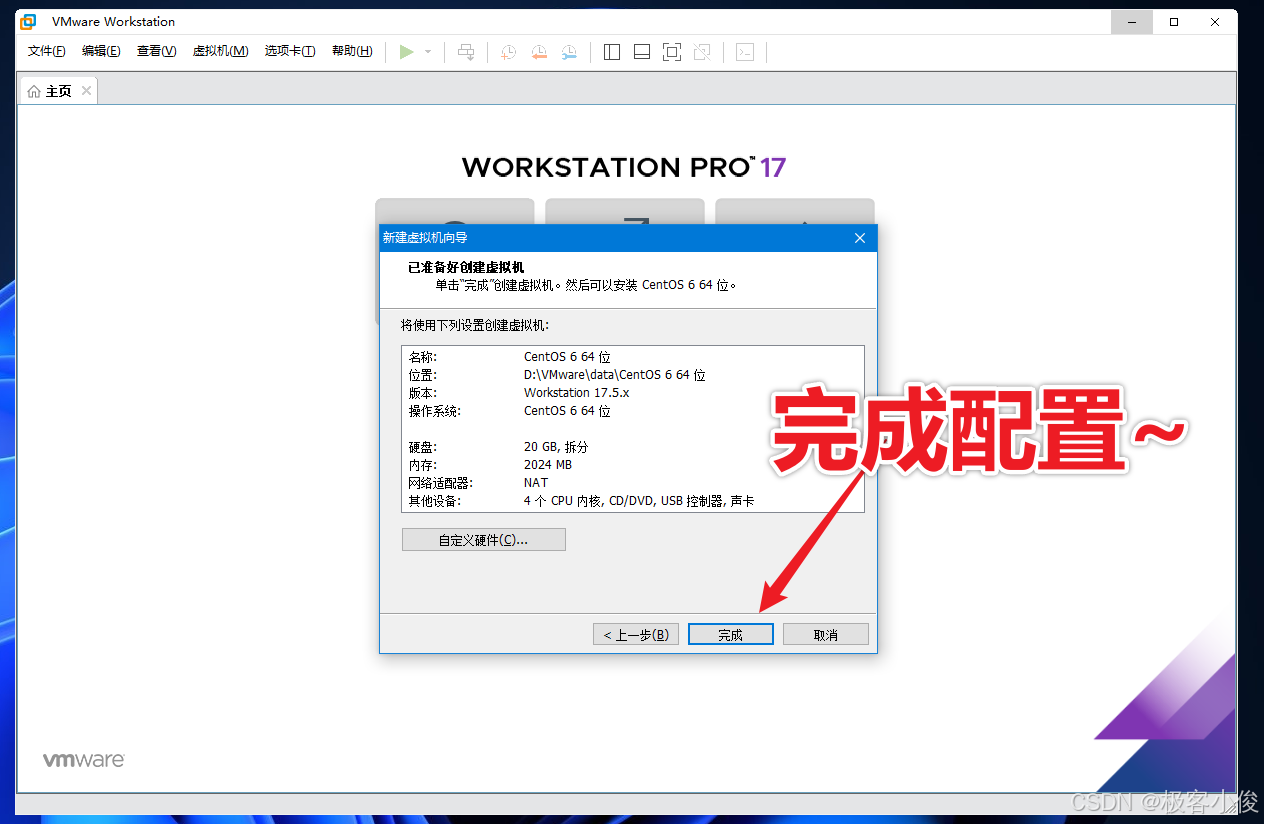The height and width of the screenshot is (824, 1264).
Task: Click the memory value 2024 MB
Action: tap(548, 465)
